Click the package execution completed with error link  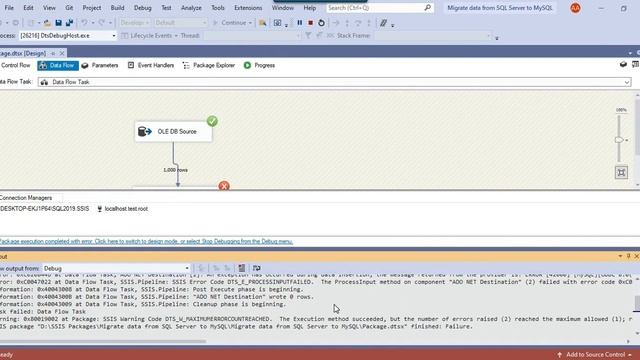click(146, 242)
